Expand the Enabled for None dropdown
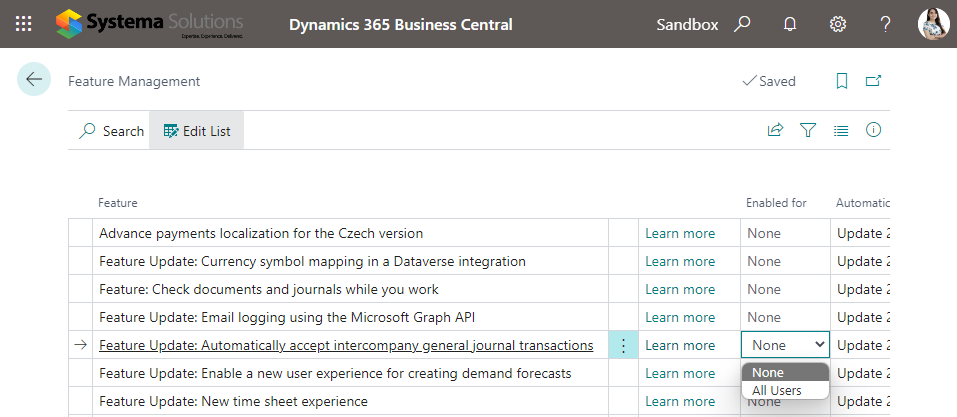 (786, 345)
